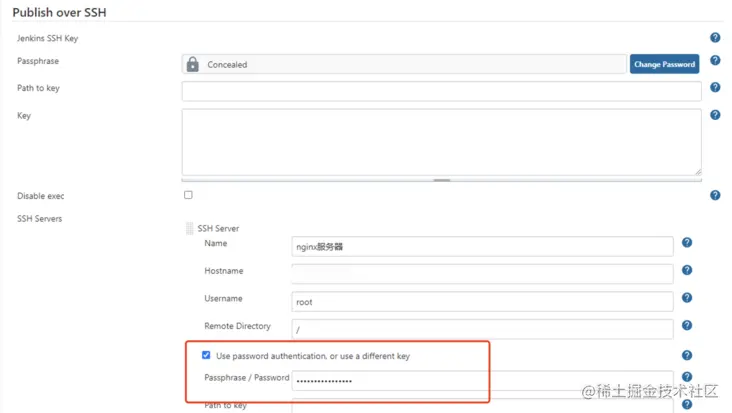Image resolution: width=732 pixels, height=413 pixels.
Task: Click the Hostname input field
Action: point(482,274)
